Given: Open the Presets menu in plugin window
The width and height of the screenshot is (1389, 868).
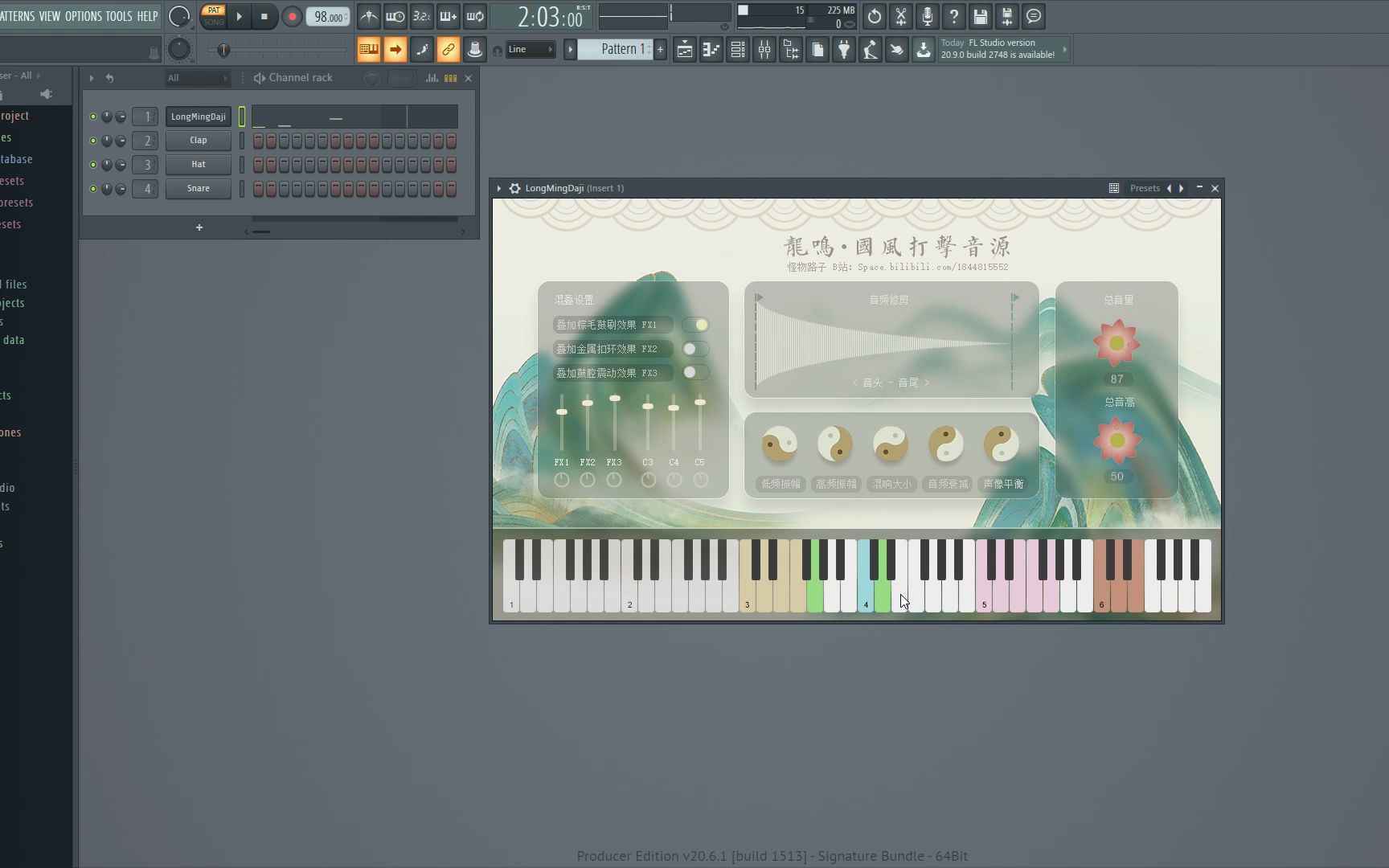Looking at the screenshot, I should pyautogui.click(x=1145, y=188).
